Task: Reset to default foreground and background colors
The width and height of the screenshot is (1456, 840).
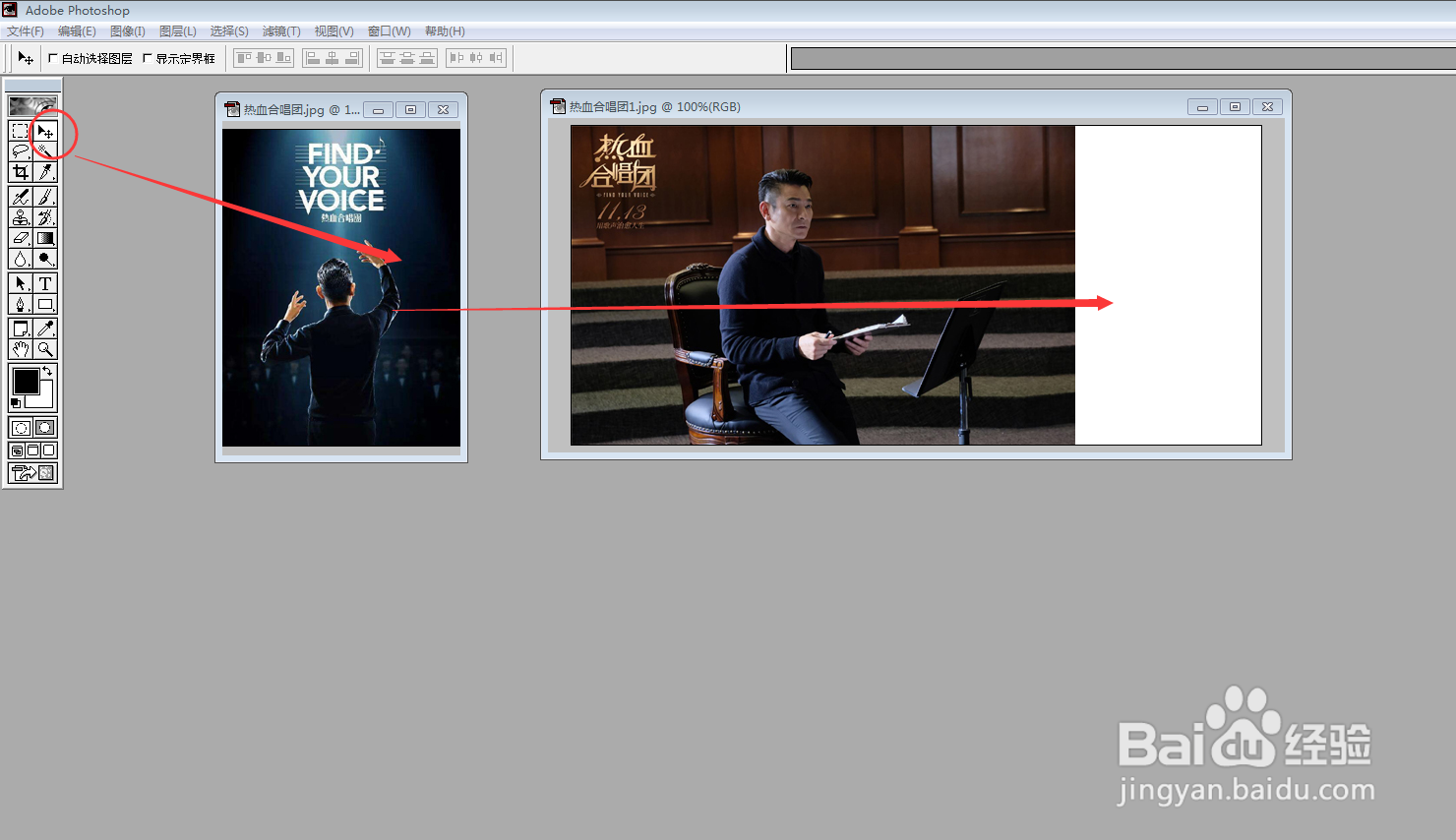Action: pos(16,403)
